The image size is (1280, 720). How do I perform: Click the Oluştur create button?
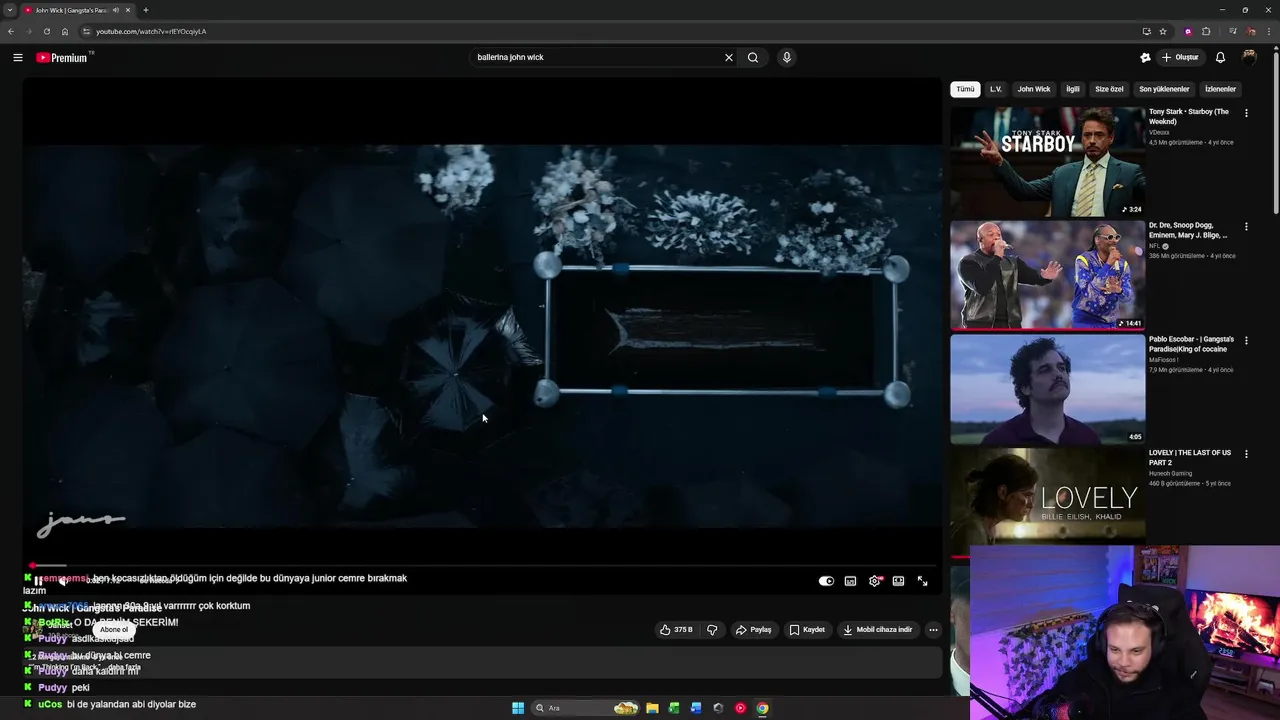(1180, 58)
